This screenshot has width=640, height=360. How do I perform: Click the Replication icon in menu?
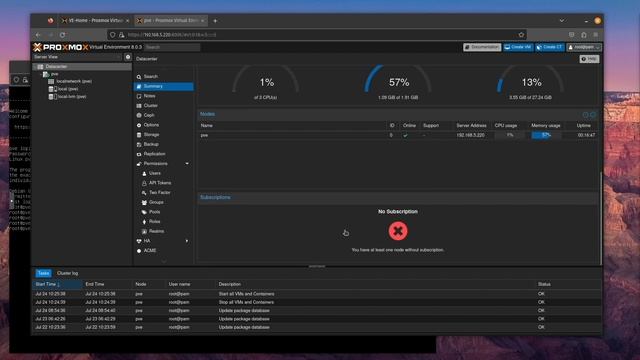click(139, 154)
